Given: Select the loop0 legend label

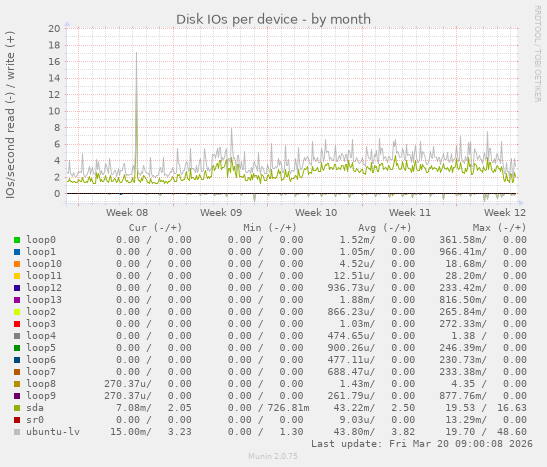Looking at the screenshot, I should (x=41, y=240).
